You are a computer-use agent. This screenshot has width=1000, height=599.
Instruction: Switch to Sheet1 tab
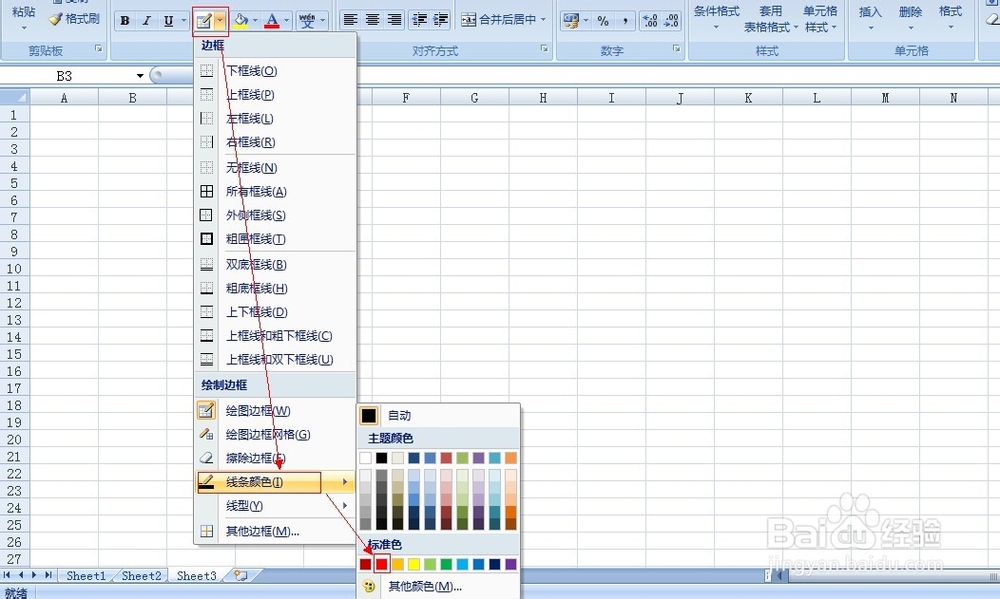coord(85,575)
